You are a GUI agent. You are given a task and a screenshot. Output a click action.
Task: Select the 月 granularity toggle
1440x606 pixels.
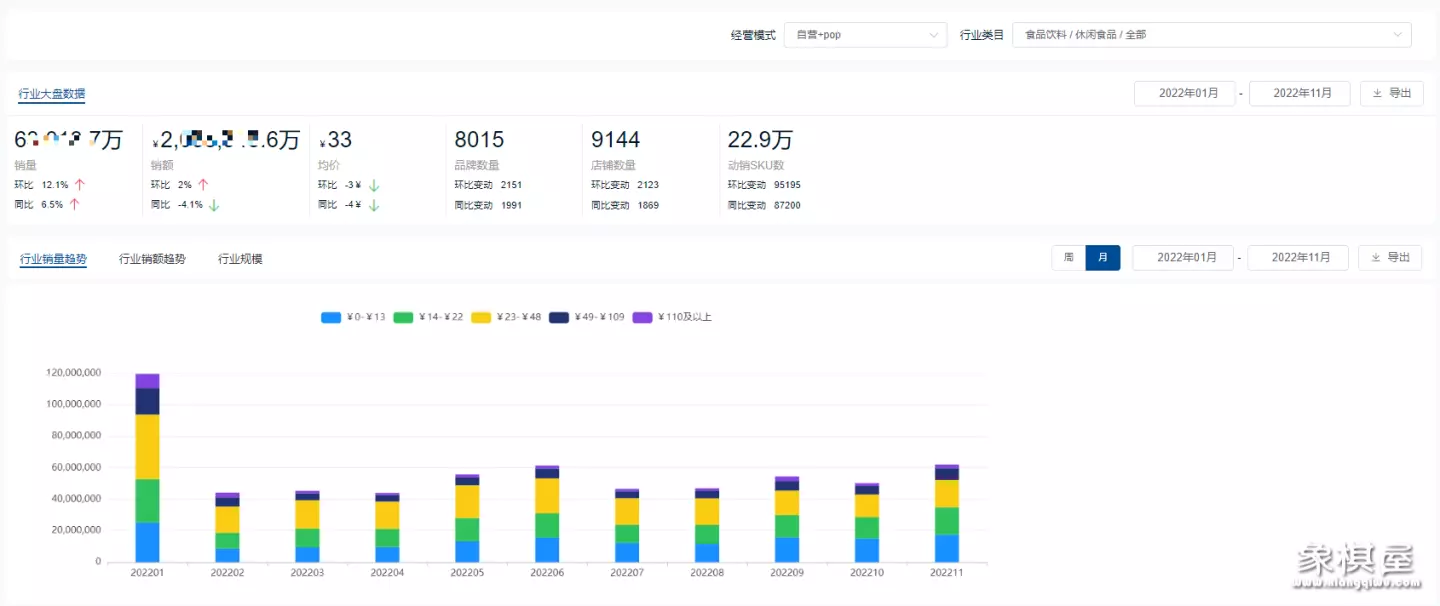pyautogui.click(x=1102, y=258)
